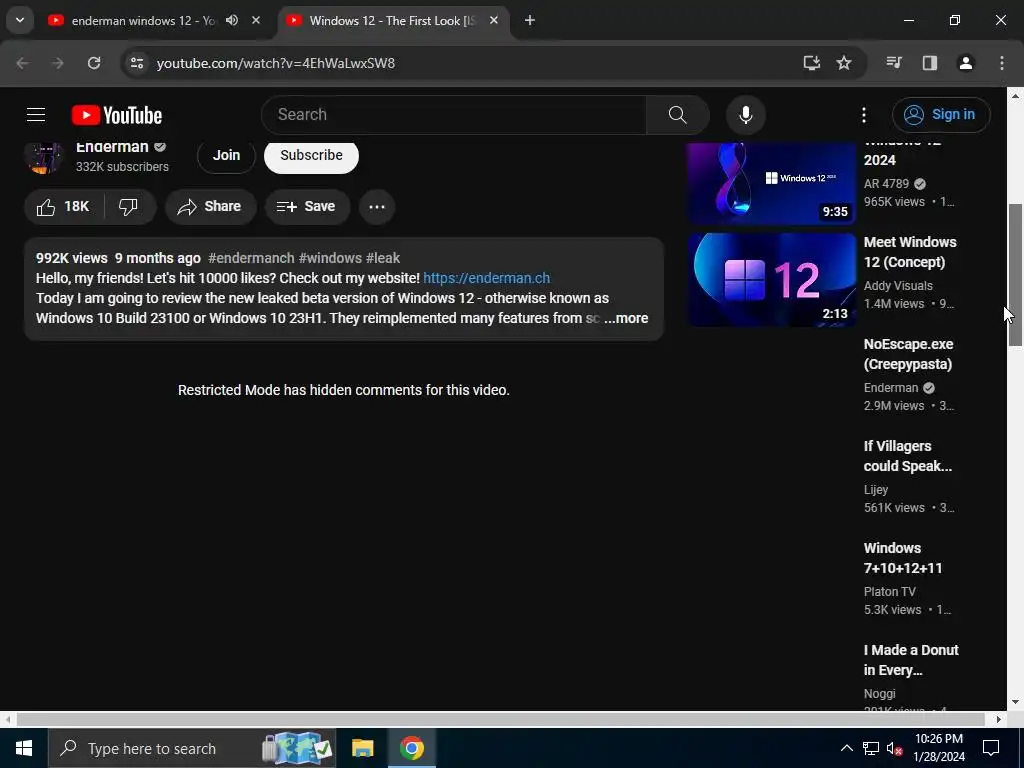This screenshot has height=768, width=1024.
Task: Go back in browser history
Action: tap(22, 63)
